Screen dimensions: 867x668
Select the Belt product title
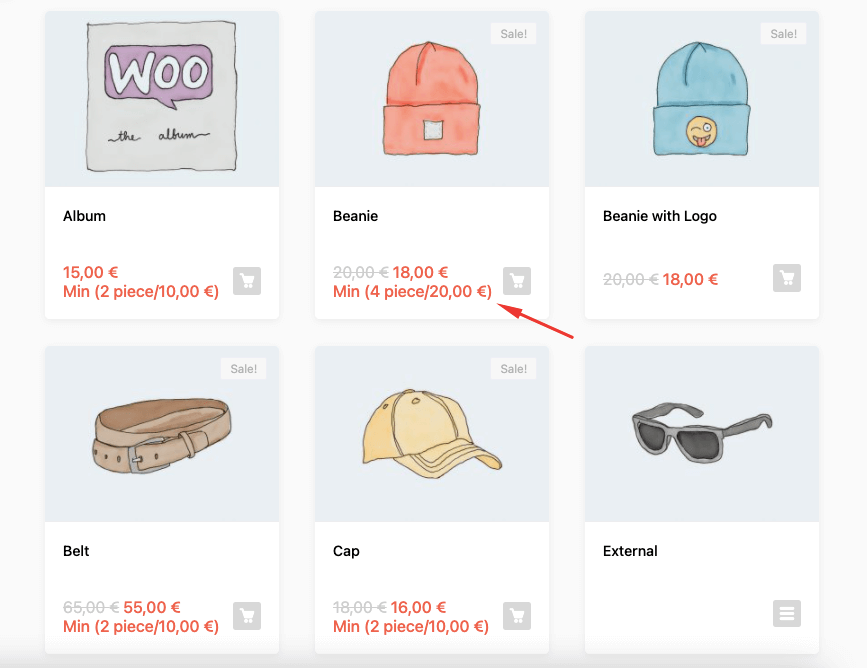(76, 551)
